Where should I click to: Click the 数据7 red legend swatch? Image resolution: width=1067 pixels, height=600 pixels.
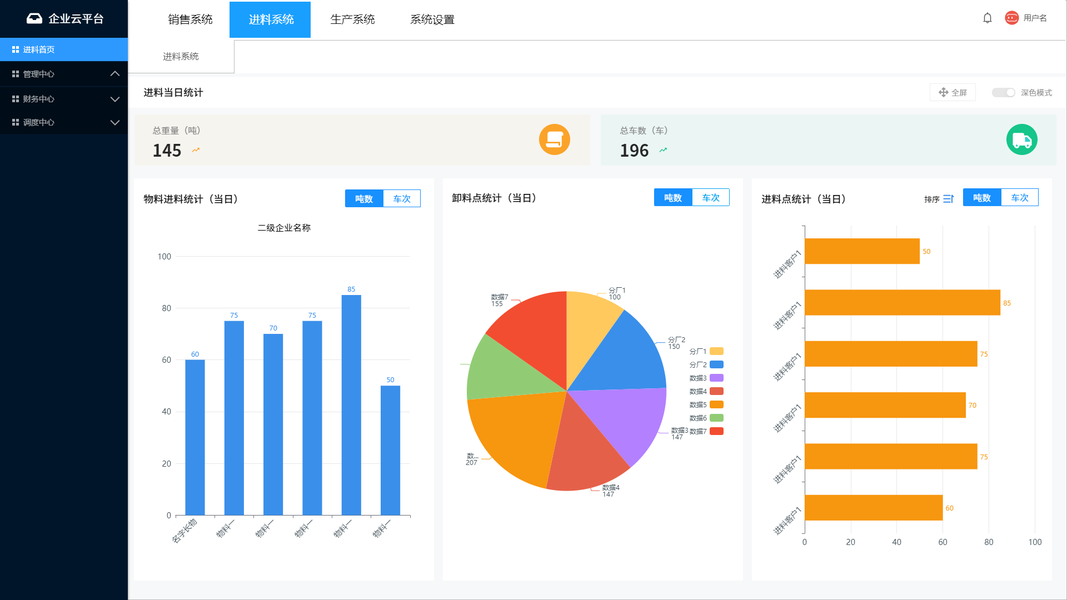coord(717,431)
